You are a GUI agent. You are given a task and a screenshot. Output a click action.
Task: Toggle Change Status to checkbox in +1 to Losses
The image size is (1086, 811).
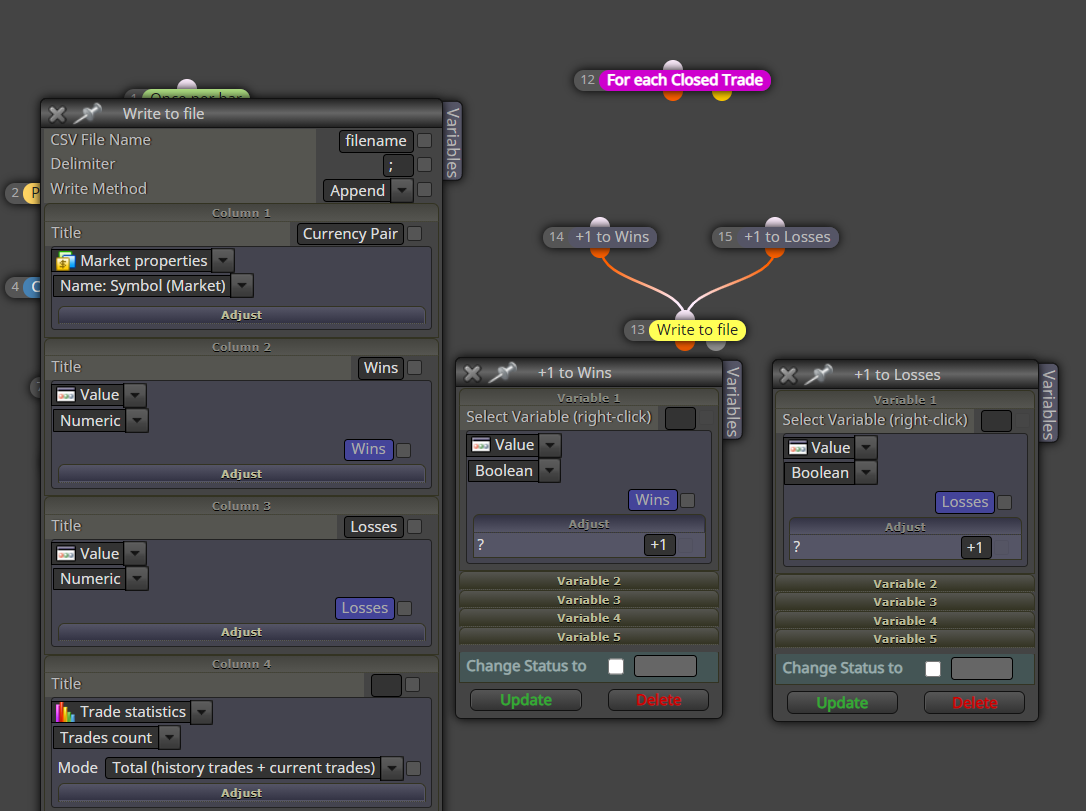coord(933,669)
